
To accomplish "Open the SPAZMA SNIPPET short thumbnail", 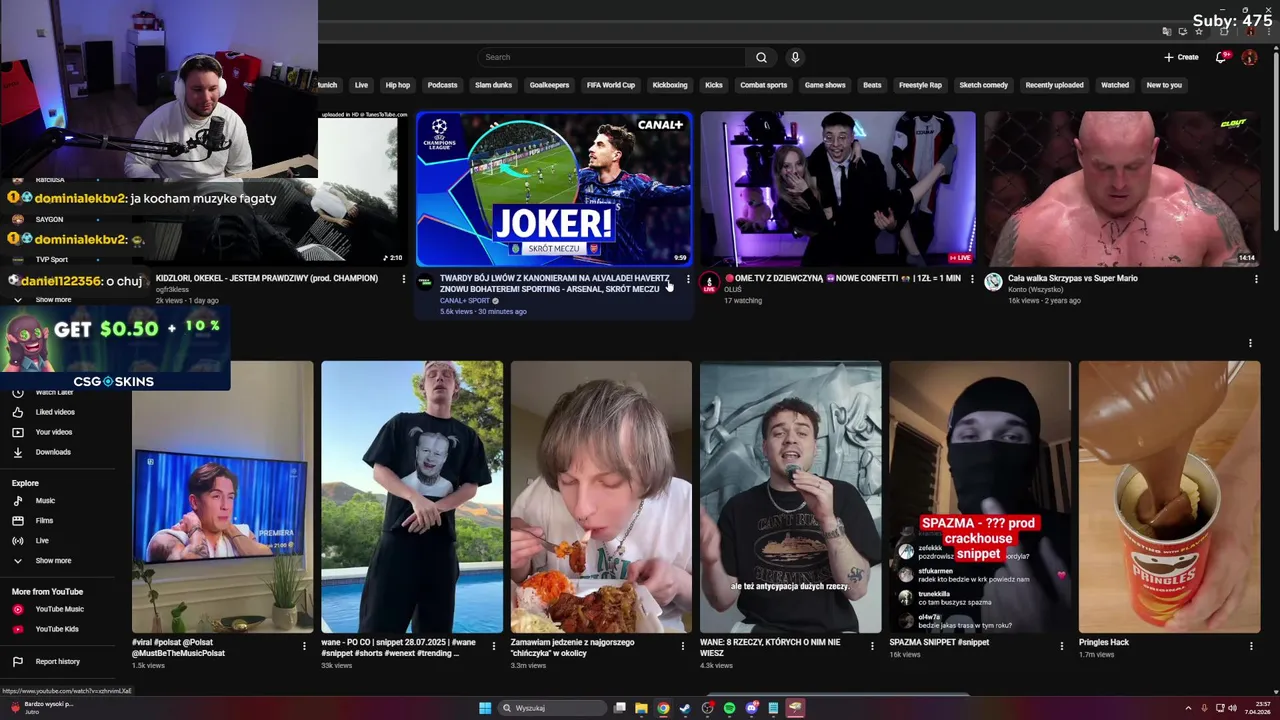I will point(980,497).
